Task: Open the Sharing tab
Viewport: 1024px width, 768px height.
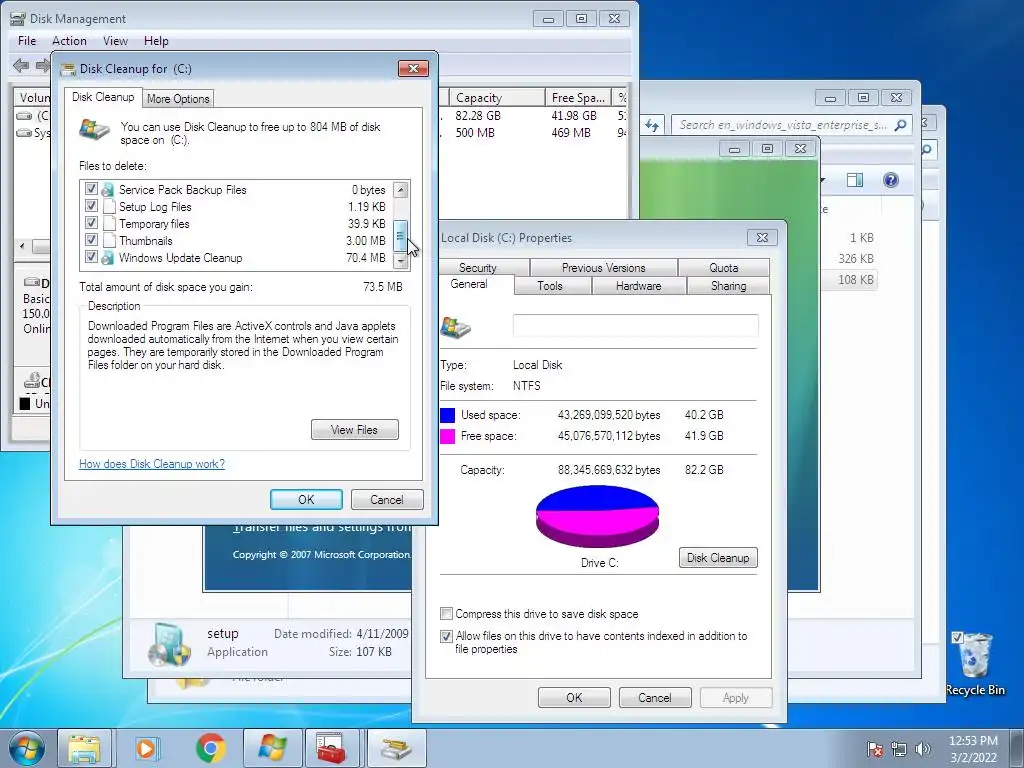Action: 728,286
